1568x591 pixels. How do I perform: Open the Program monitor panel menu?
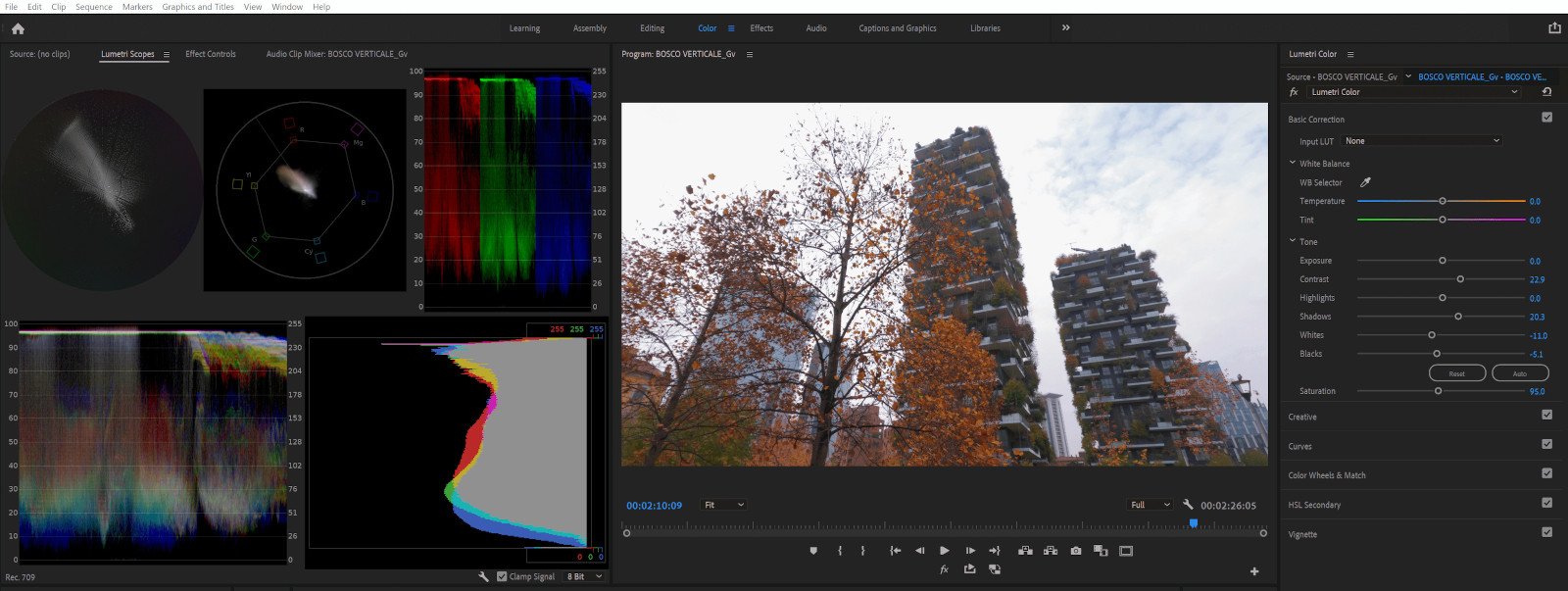(750, 55)
